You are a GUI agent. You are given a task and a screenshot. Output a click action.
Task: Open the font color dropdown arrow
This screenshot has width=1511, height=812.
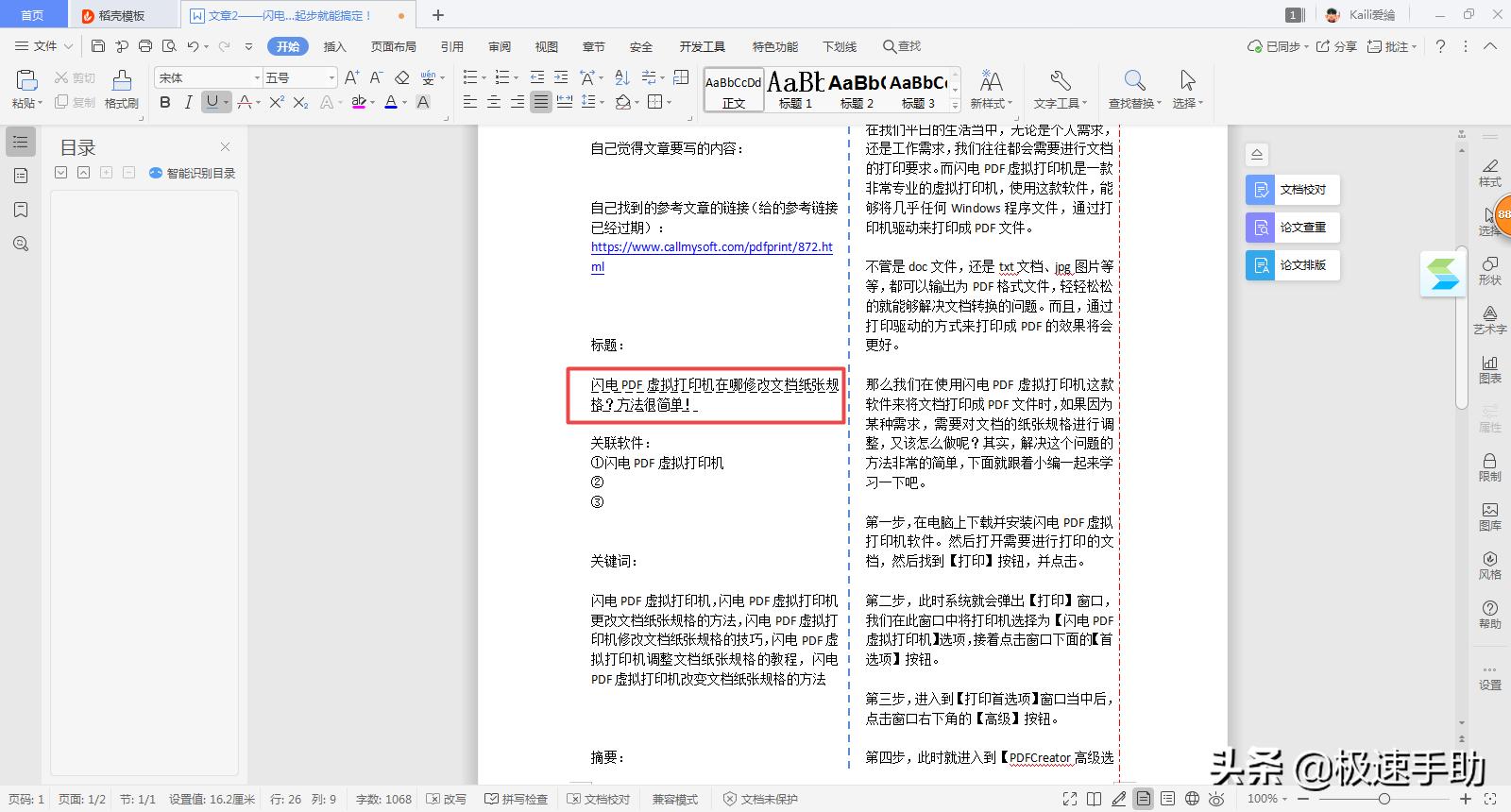point(404,103)
